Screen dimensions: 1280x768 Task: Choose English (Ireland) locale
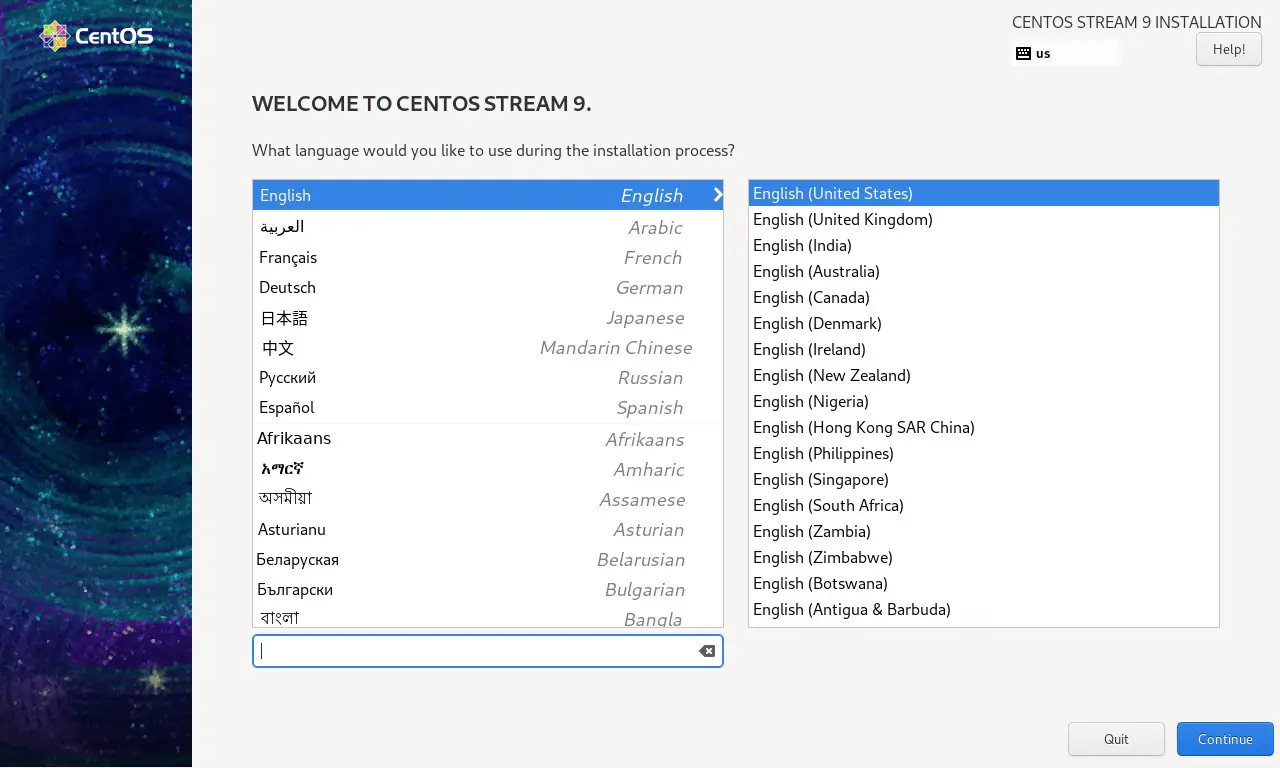[984, 349]
